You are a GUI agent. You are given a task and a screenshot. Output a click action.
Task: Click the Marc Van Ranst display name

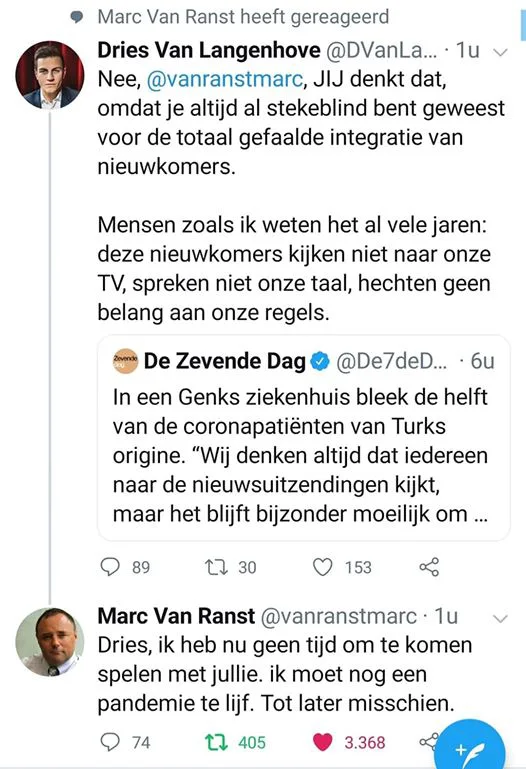point(176,616)
